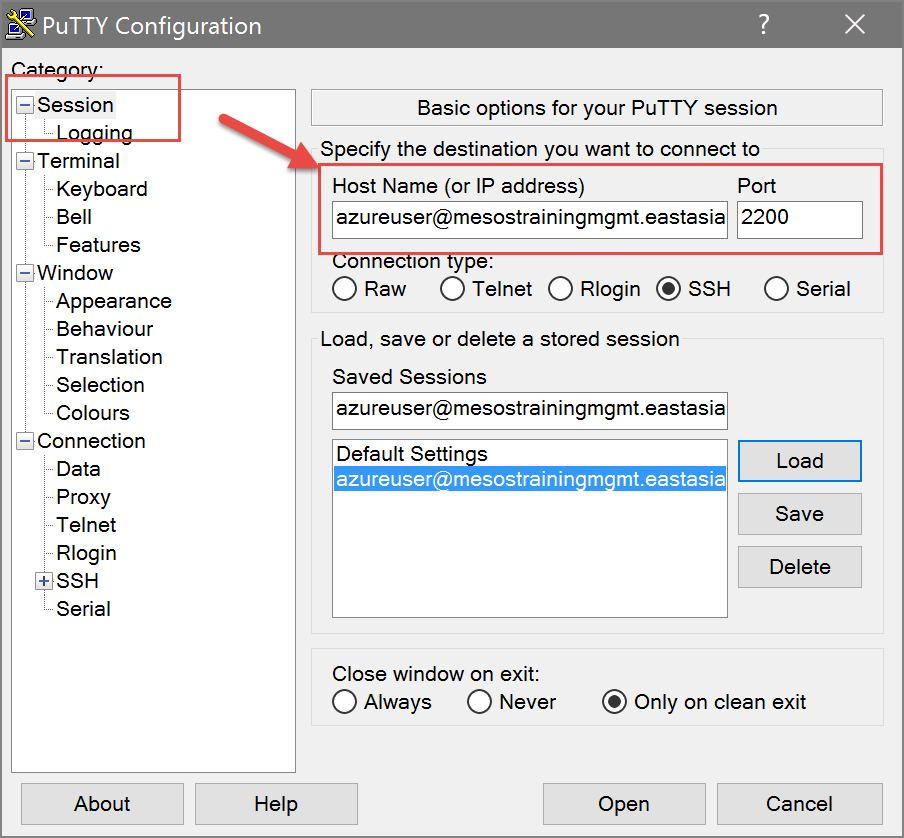Open the Bell settings category
The image size is (904, 838).
point(74,217)
